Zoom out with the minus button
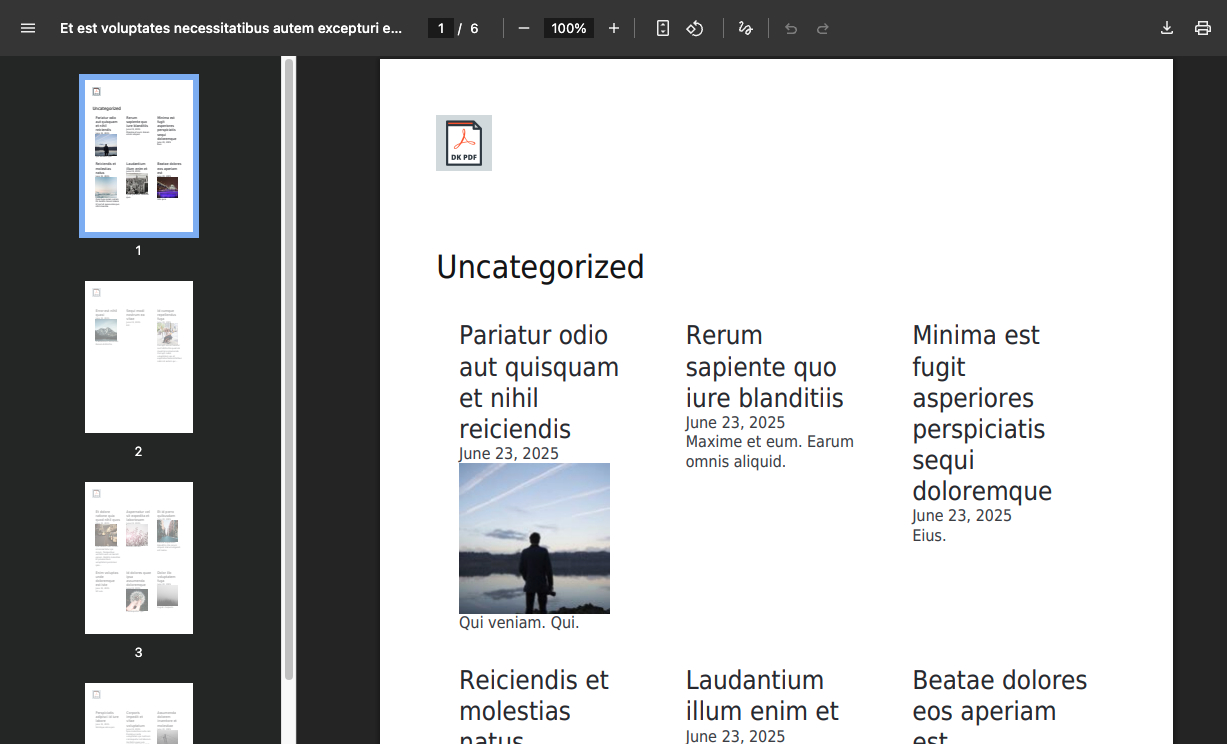Screen dimensions: 1227x744 (524, 28)
